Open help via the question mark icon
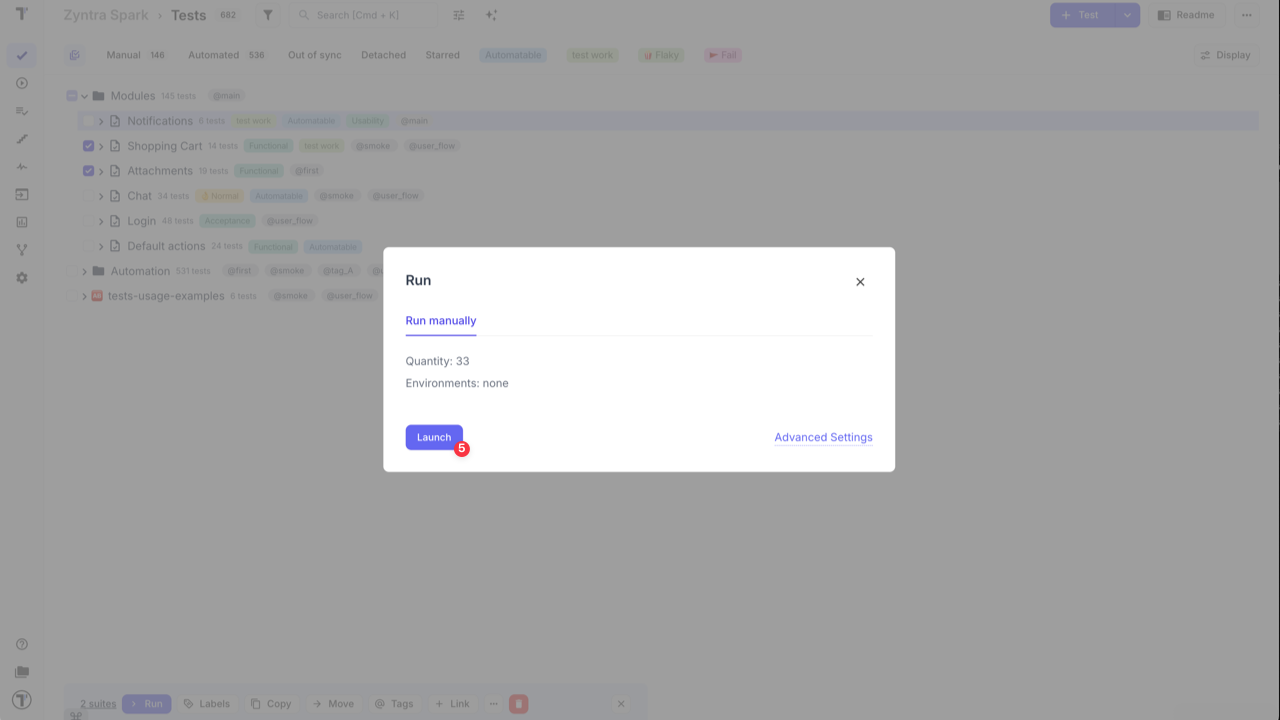This screenshot has height=720, width=1280. point(22,644)
